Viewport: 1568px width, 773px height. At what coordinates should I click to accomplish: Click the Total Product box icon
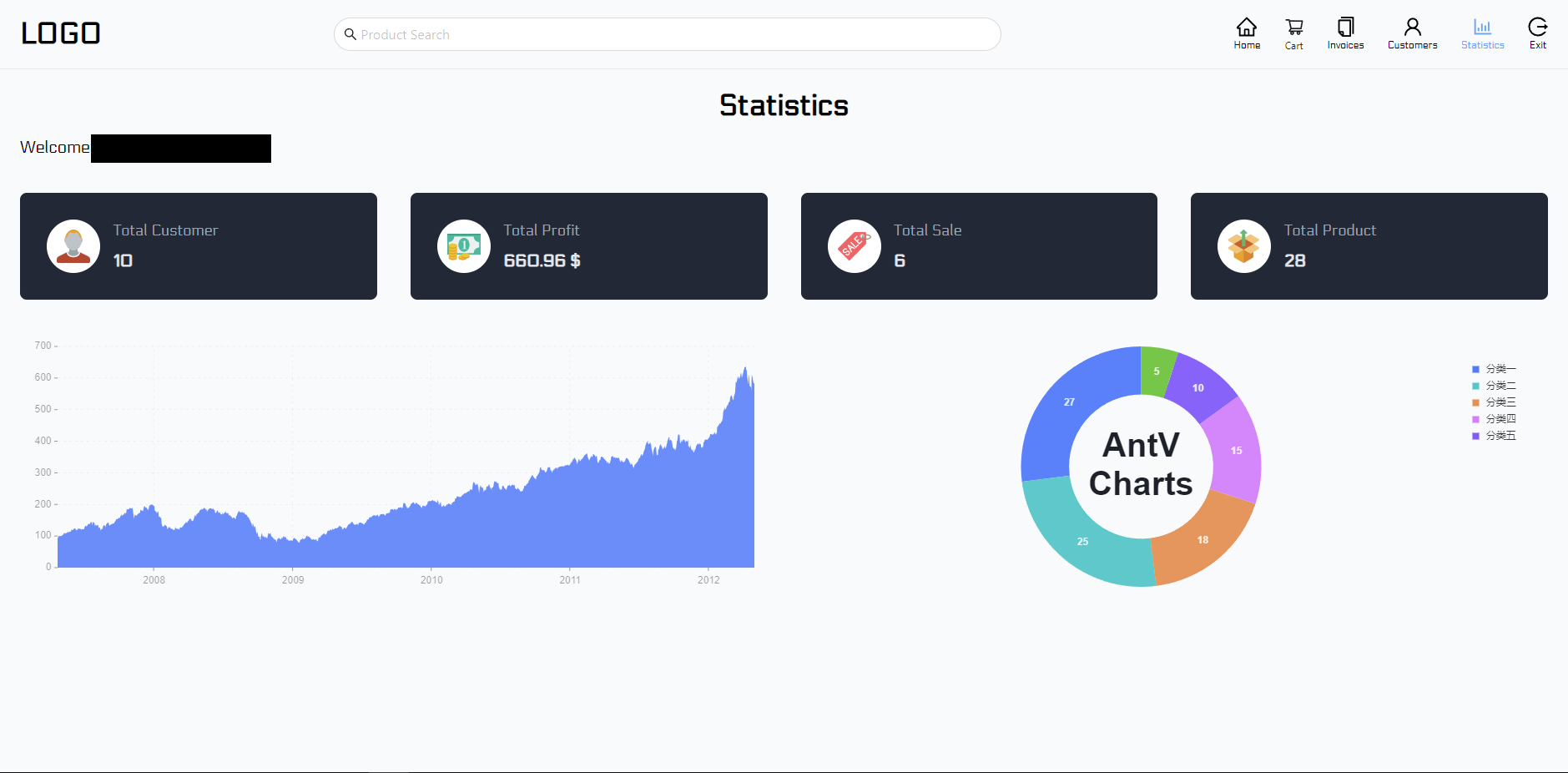tap(1244, 246)
